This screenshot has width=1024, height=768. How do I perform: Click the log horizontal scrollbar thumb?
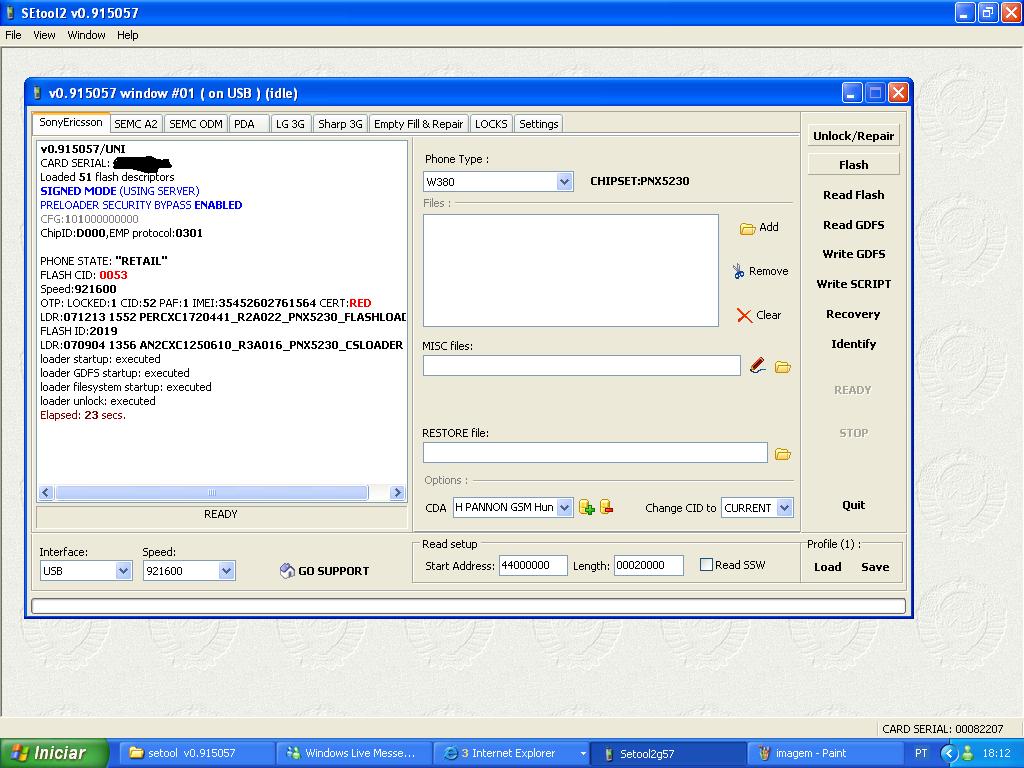(x=212, y=492)
